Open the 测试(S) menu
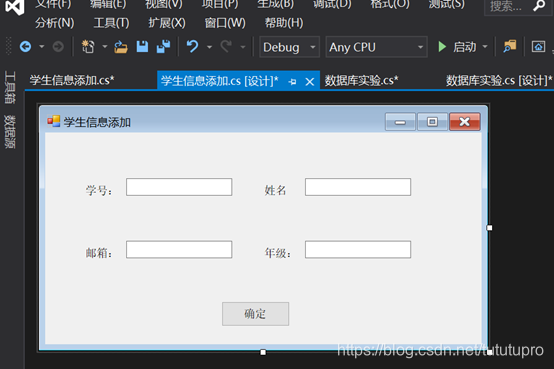 [447, 4]
